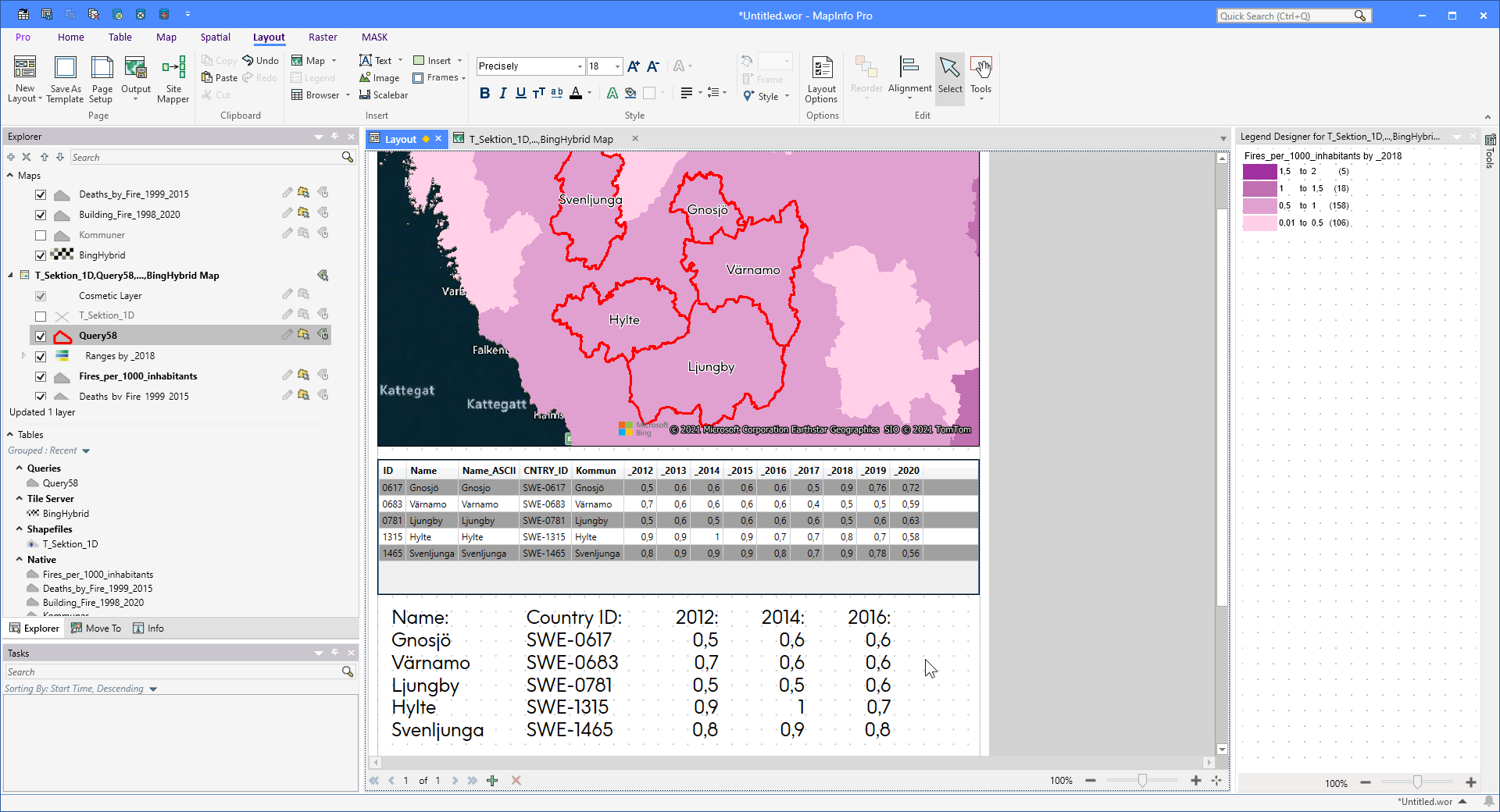Open the Raster ribbon tab
Screen dimensions: 1500x812
[x=323, y=37]
